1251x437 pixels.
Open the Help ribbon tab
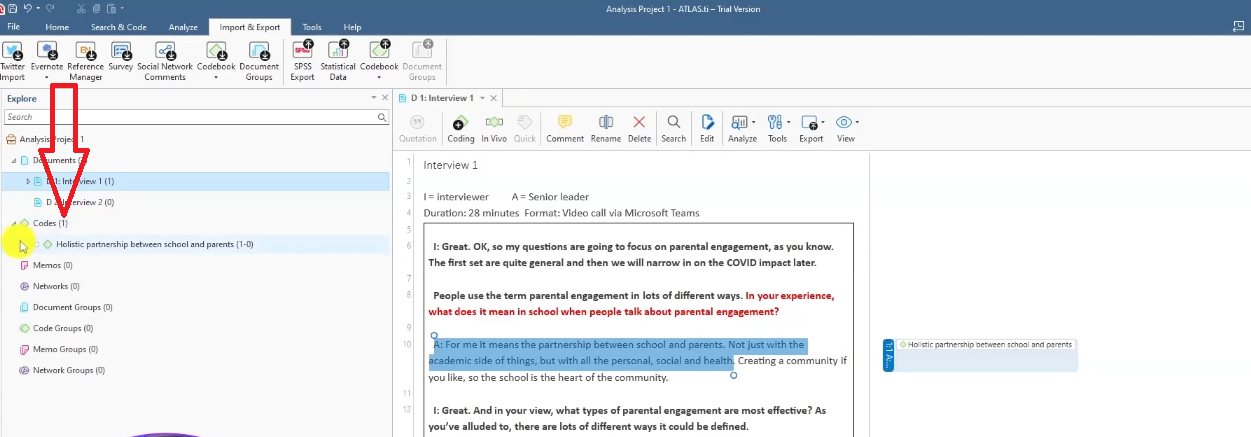point(352,27)
